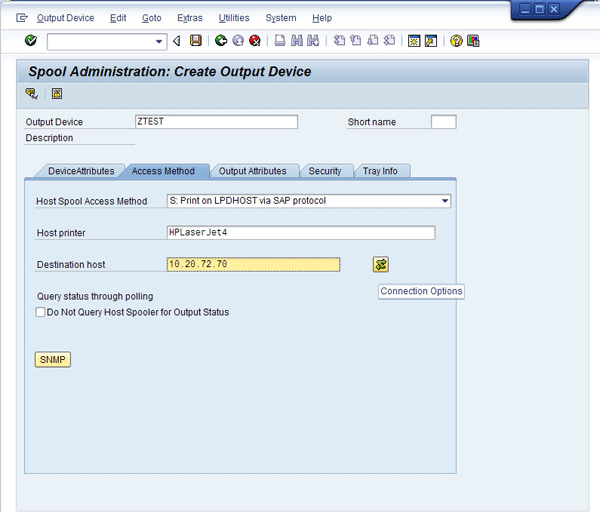The image size is (600, 512).
Task: Switch to the DeviceAttributes tab
Action: point(80,171)
